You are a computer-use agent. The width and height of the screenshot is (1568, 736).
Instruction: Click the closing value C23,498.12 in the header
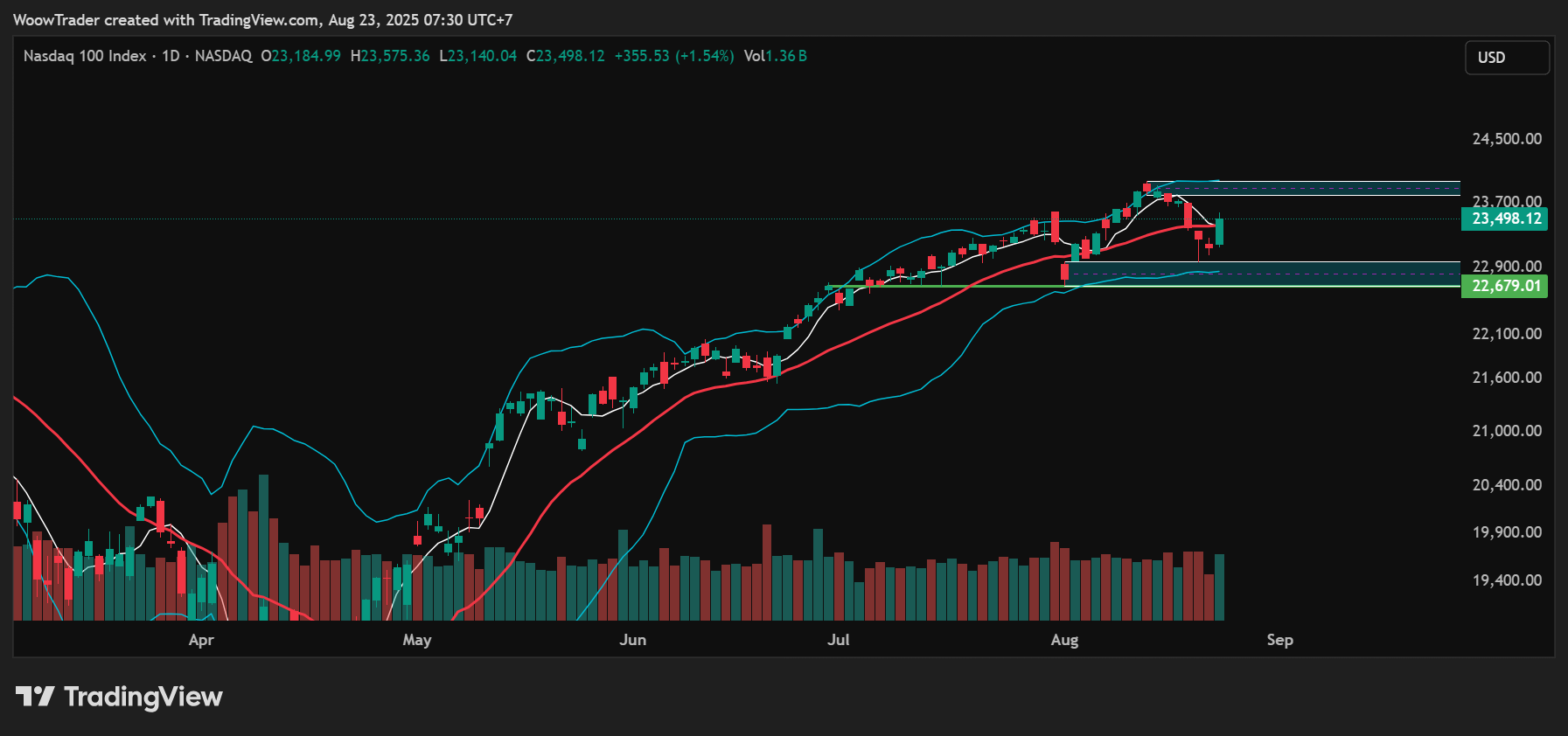pos(566,56)
